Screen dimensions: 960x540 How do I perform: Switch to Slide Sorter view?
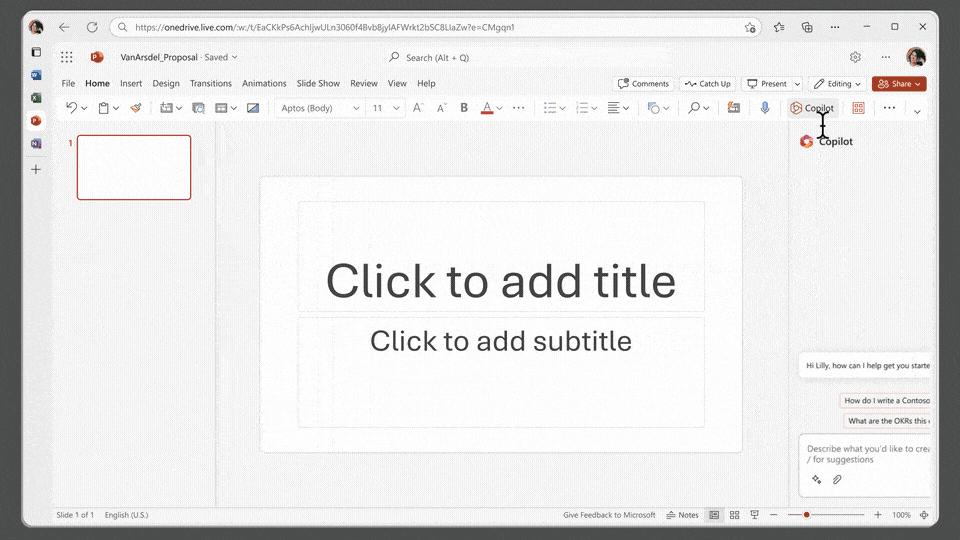point(734,515)
